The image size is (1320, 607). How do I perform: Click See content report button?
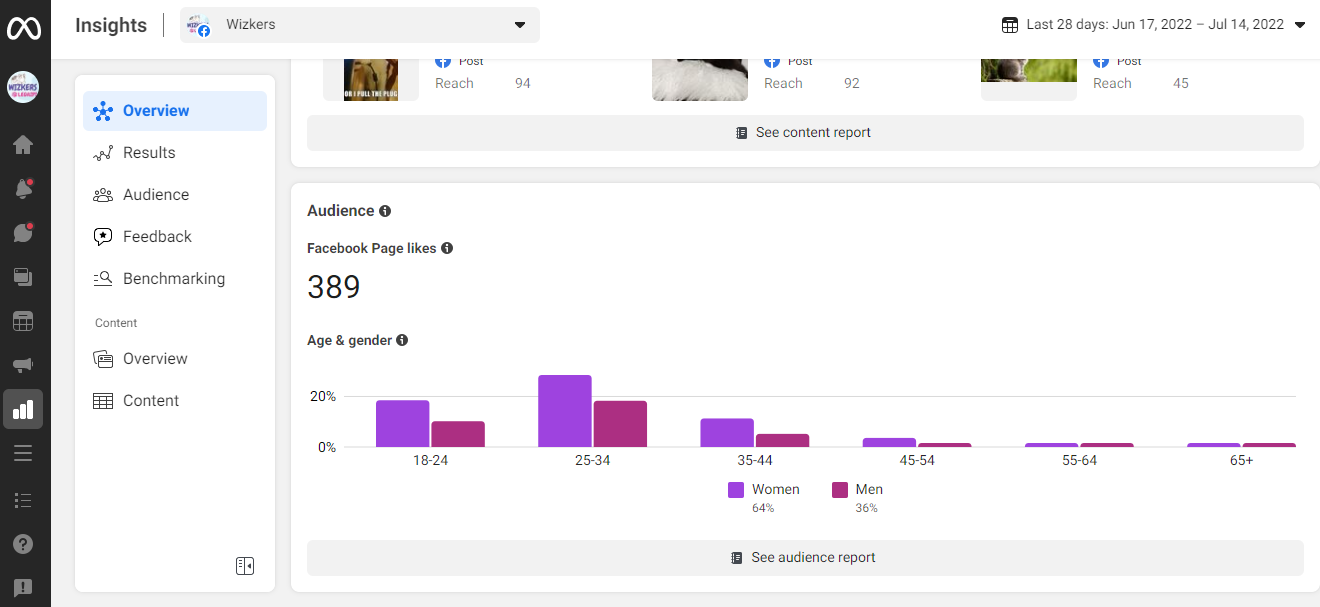click(x=804, y=133)
